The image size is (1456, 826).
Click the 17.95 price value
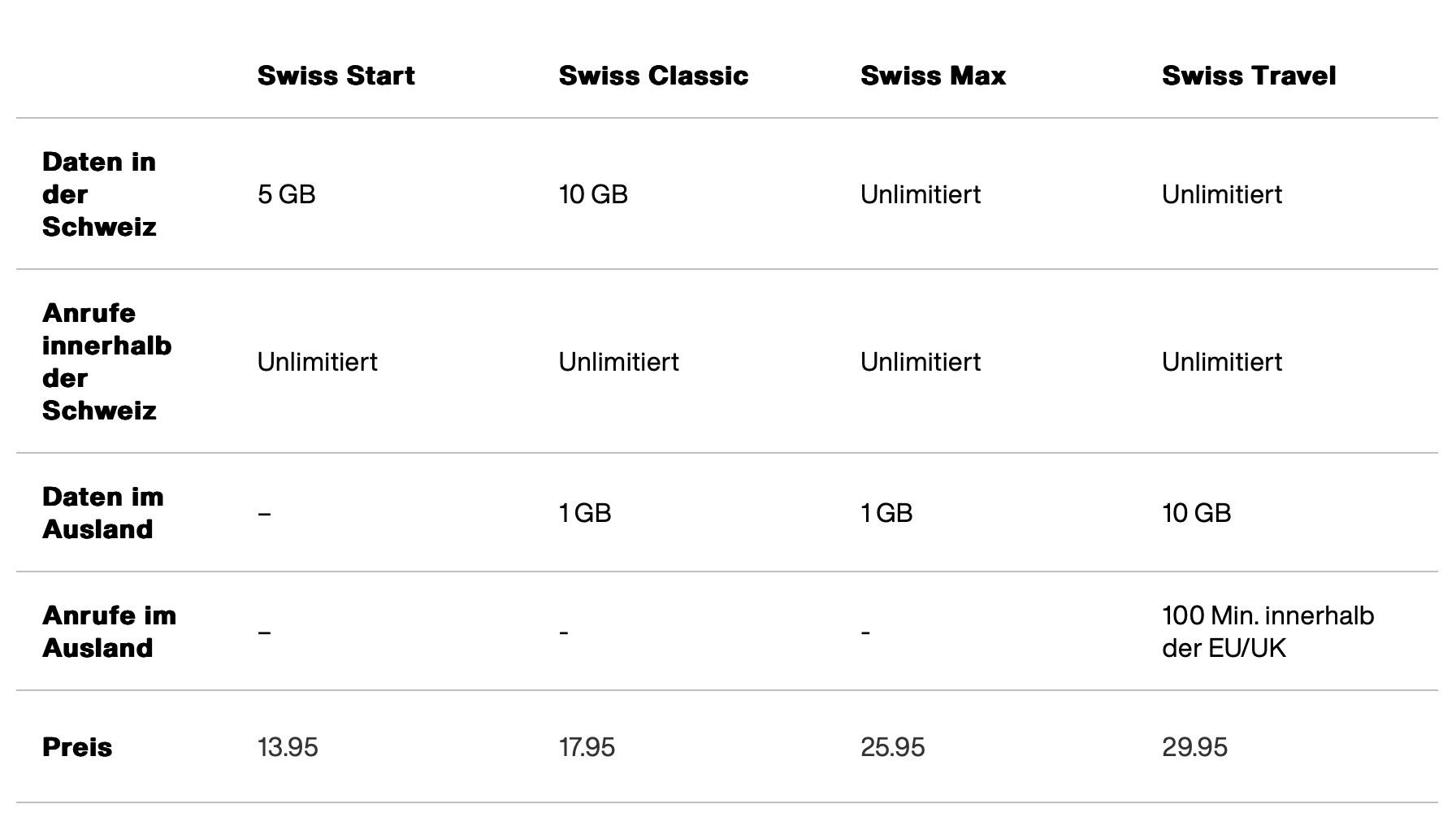587,747
